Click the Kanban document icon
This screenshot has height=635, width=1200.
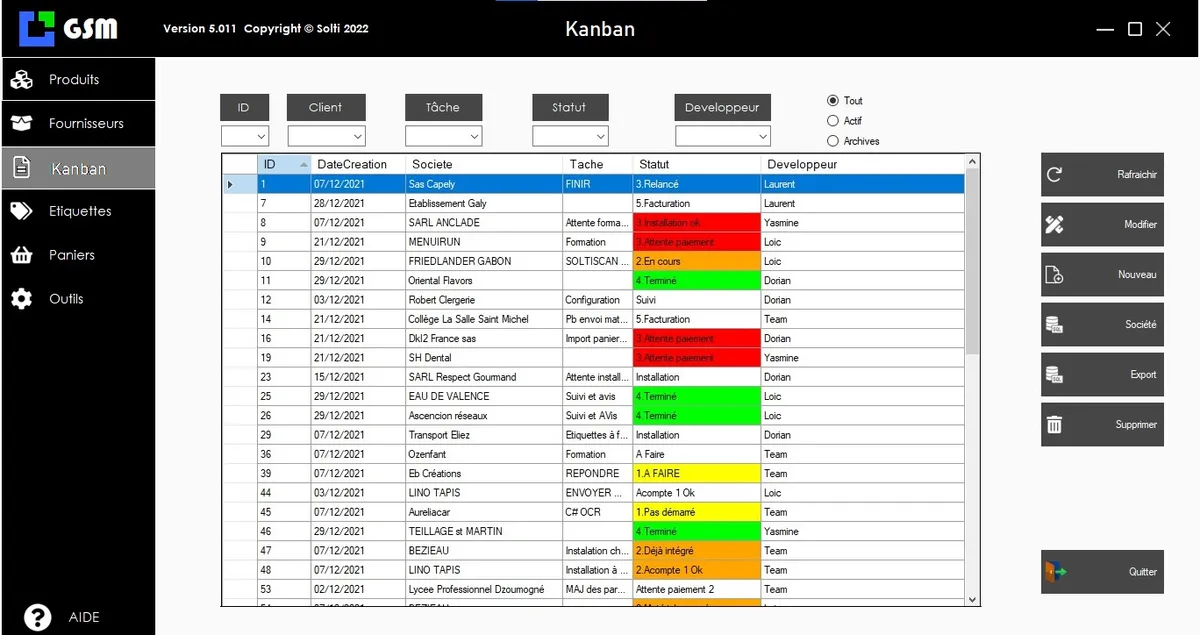coord(22,168)
